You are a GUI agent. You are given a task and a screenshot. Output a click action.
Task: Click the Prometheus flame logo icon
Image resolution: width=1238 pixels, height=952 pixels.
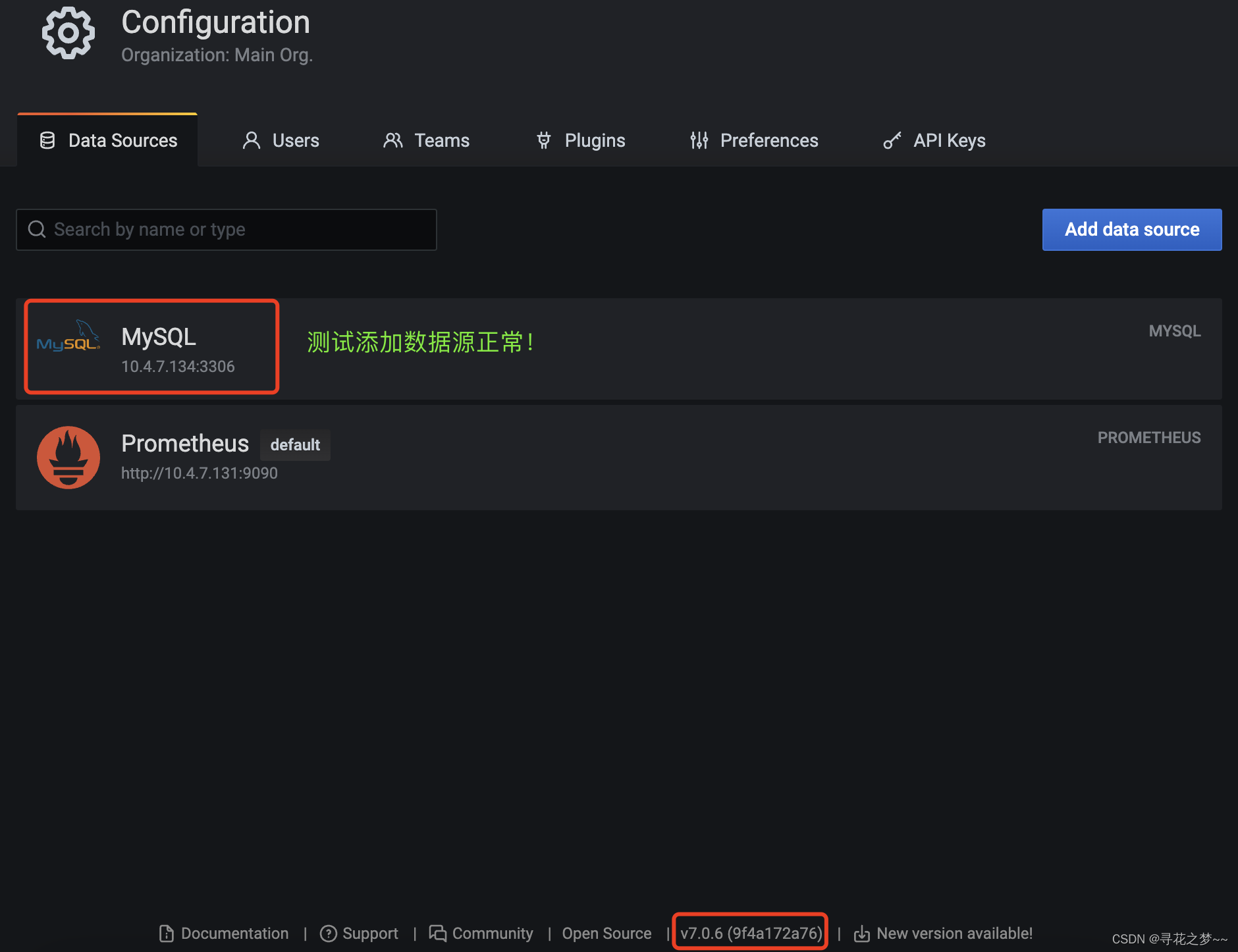[68, 457]
